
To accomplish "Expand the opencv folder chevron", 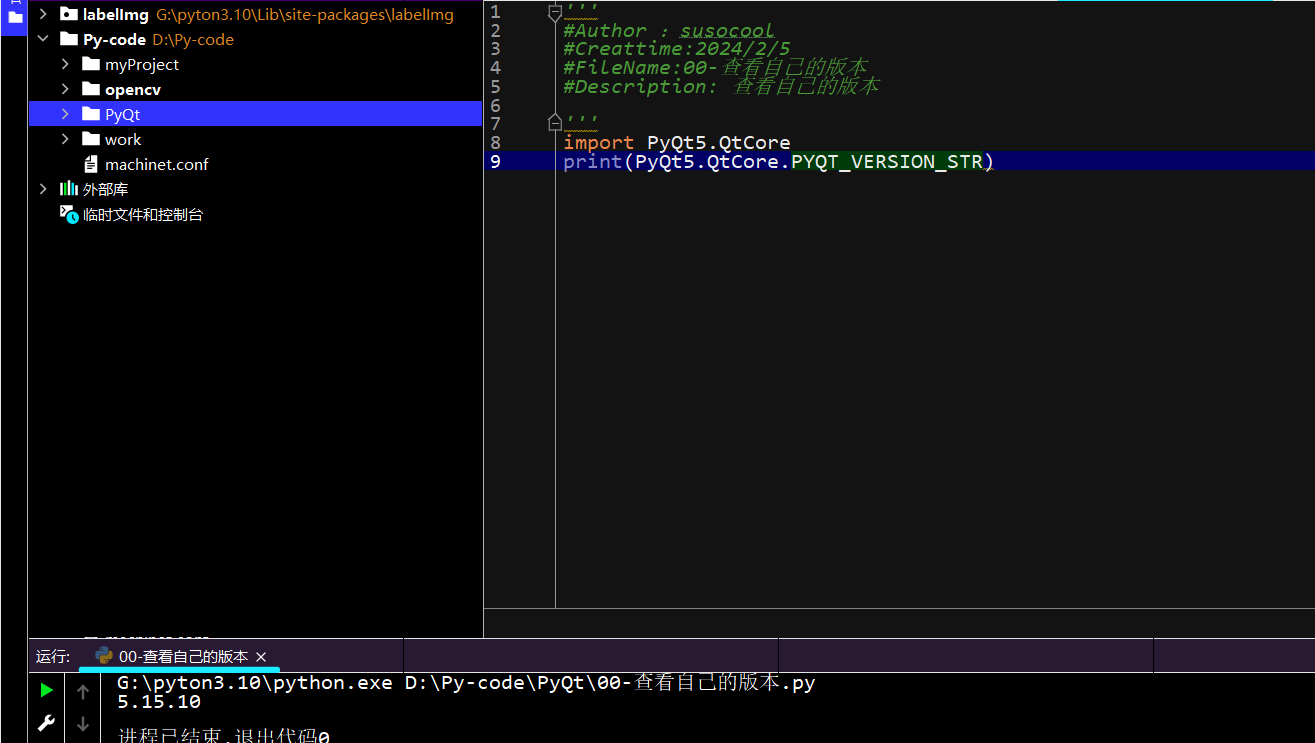I will point(65,89).
